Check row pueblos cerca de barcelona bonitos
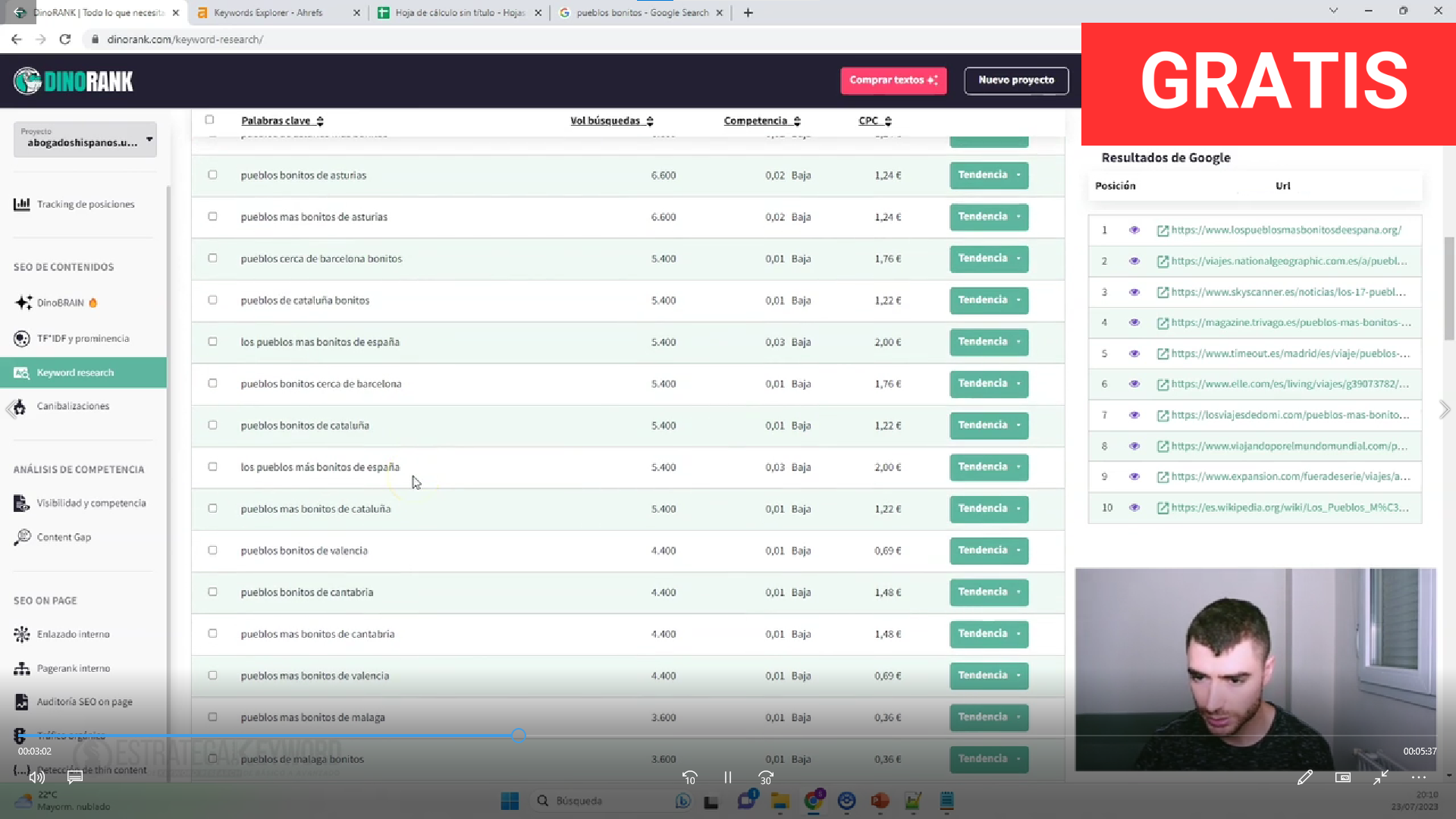The width and height of the screenshot is (1456, 819). [x=212, y=258]
